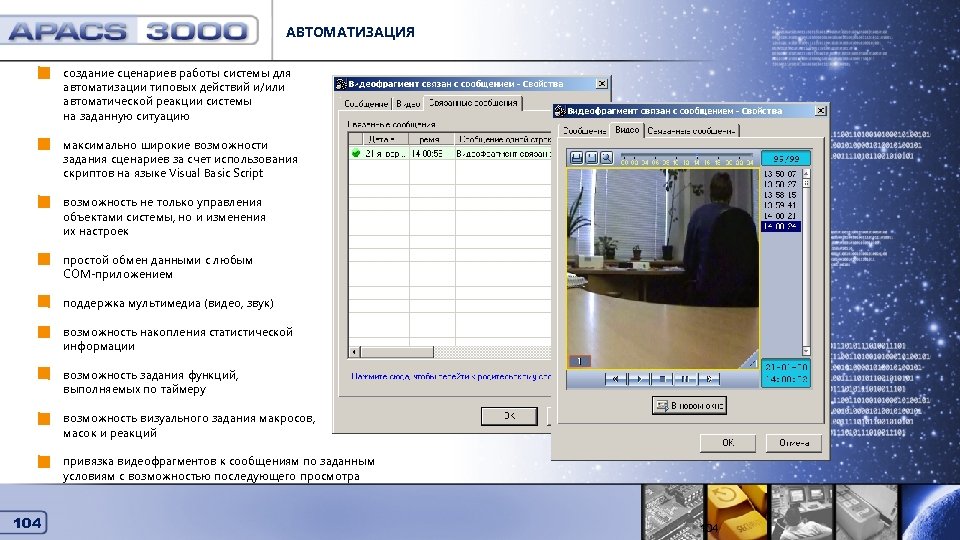Select the 14:00:21 time entry
Viewport: 960px width, 540px height.
click(x=780, y=216)
